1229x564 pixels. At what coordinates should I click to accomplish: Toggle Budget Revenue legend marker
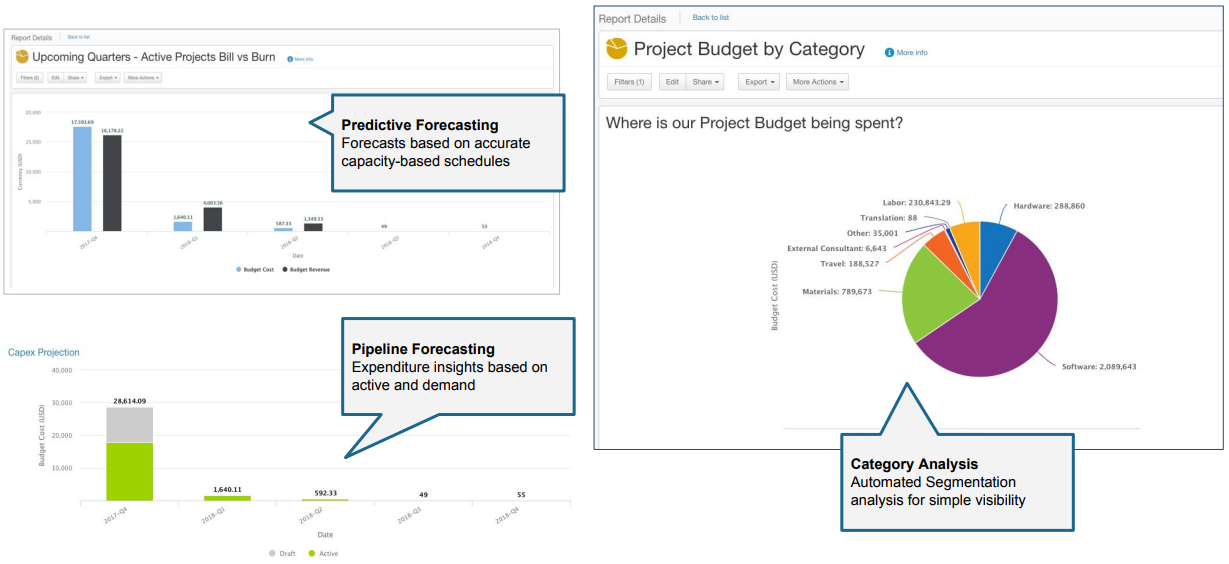tap(285, 269)
